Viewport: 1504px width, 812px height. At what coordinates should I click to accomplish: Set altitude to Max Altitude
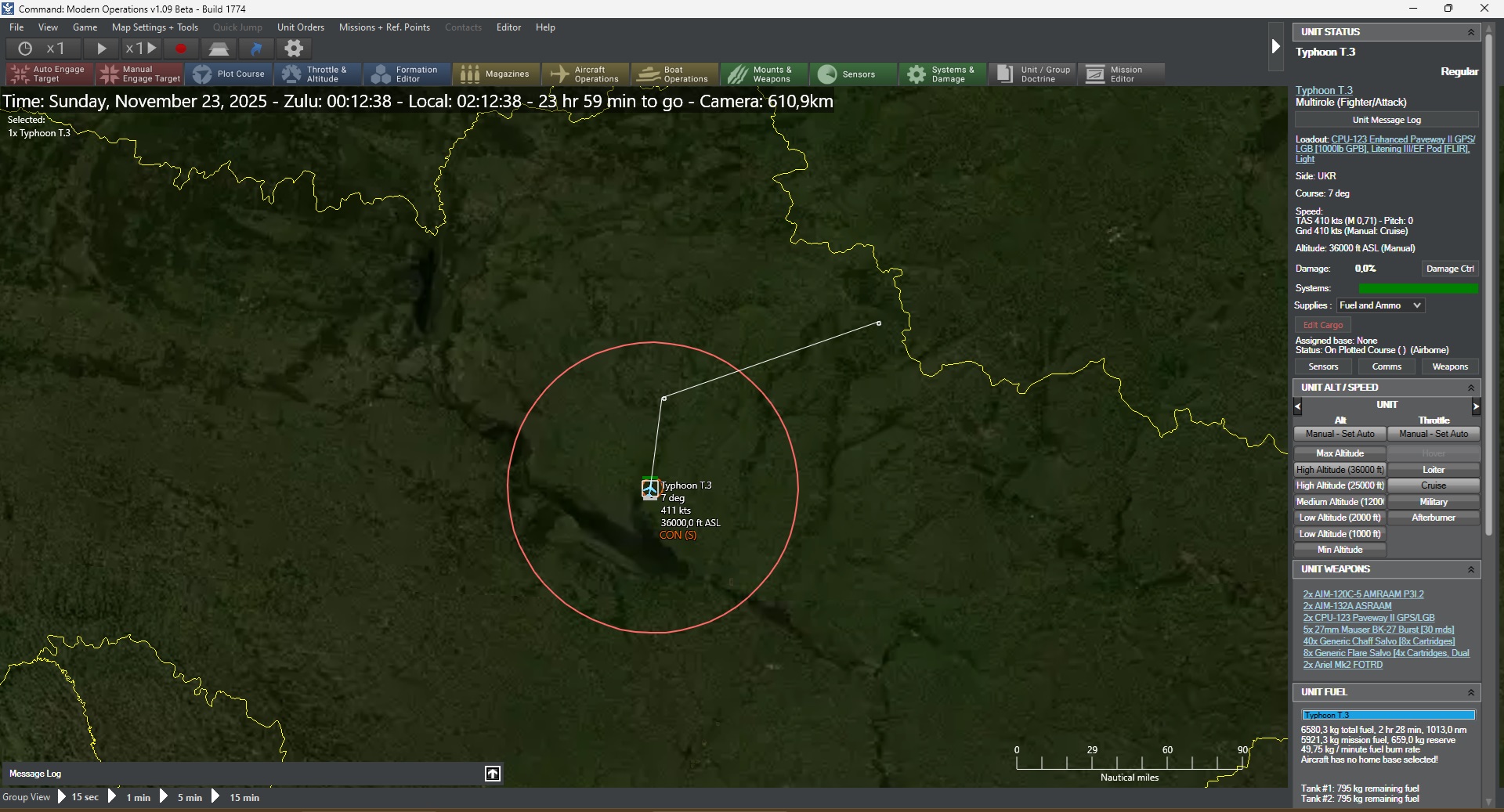point(1339,453)
